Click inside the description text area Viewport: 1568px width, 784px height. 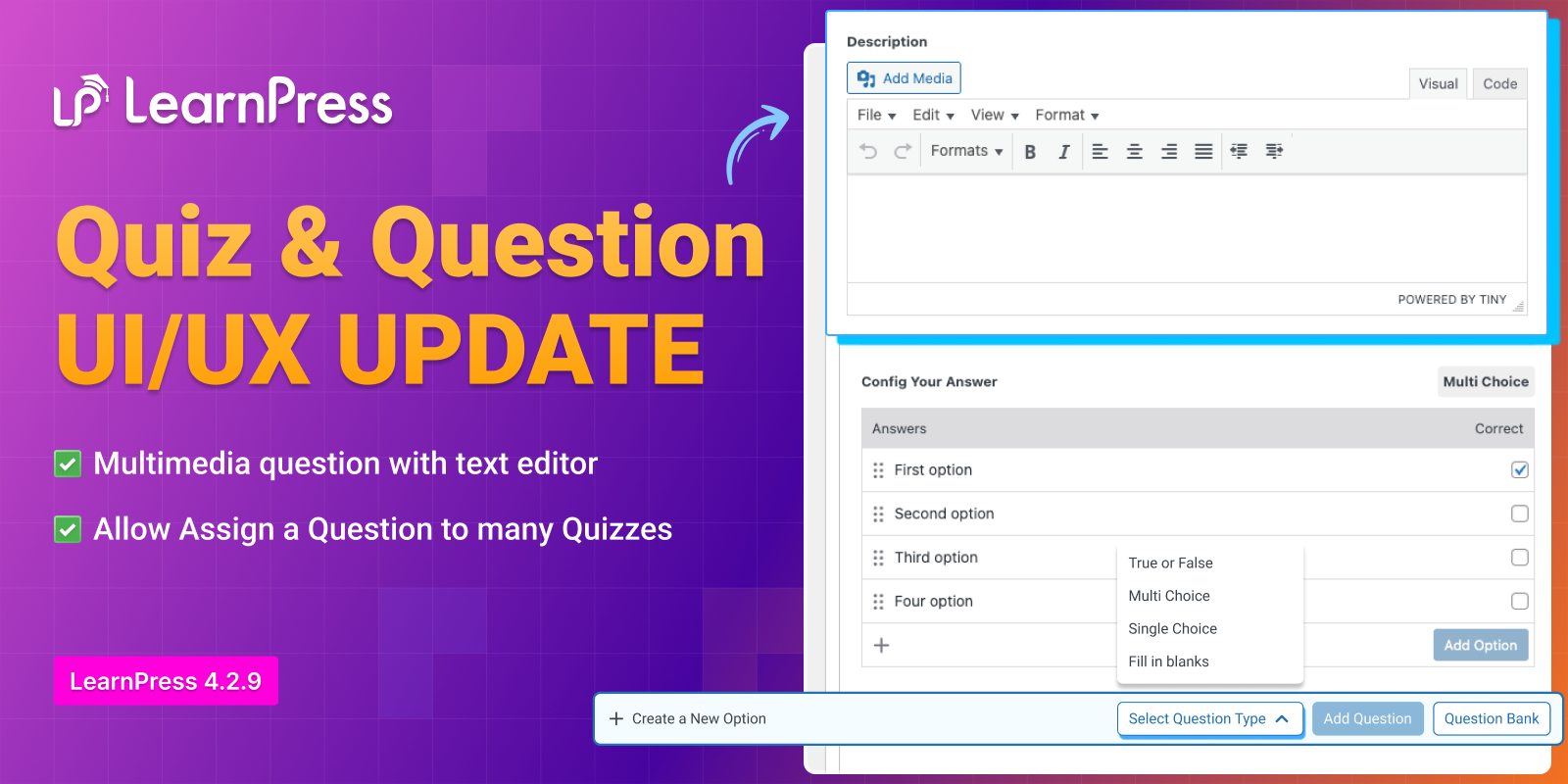[x=1186, y=228]
